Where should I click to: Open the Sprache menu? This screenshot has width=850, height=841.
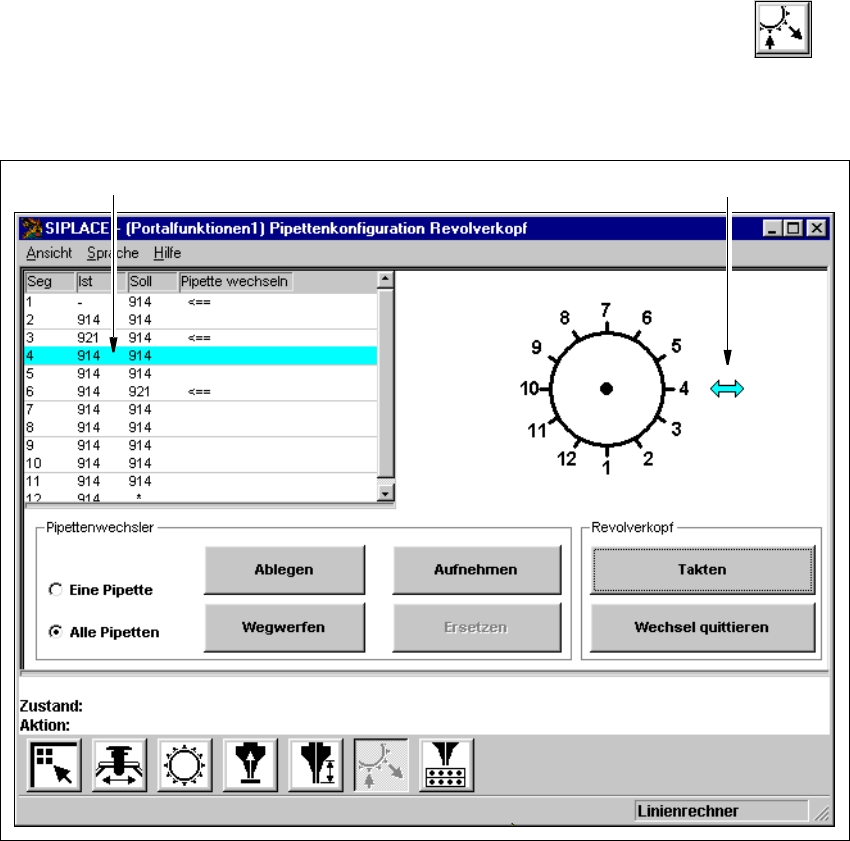coord(112,253)
